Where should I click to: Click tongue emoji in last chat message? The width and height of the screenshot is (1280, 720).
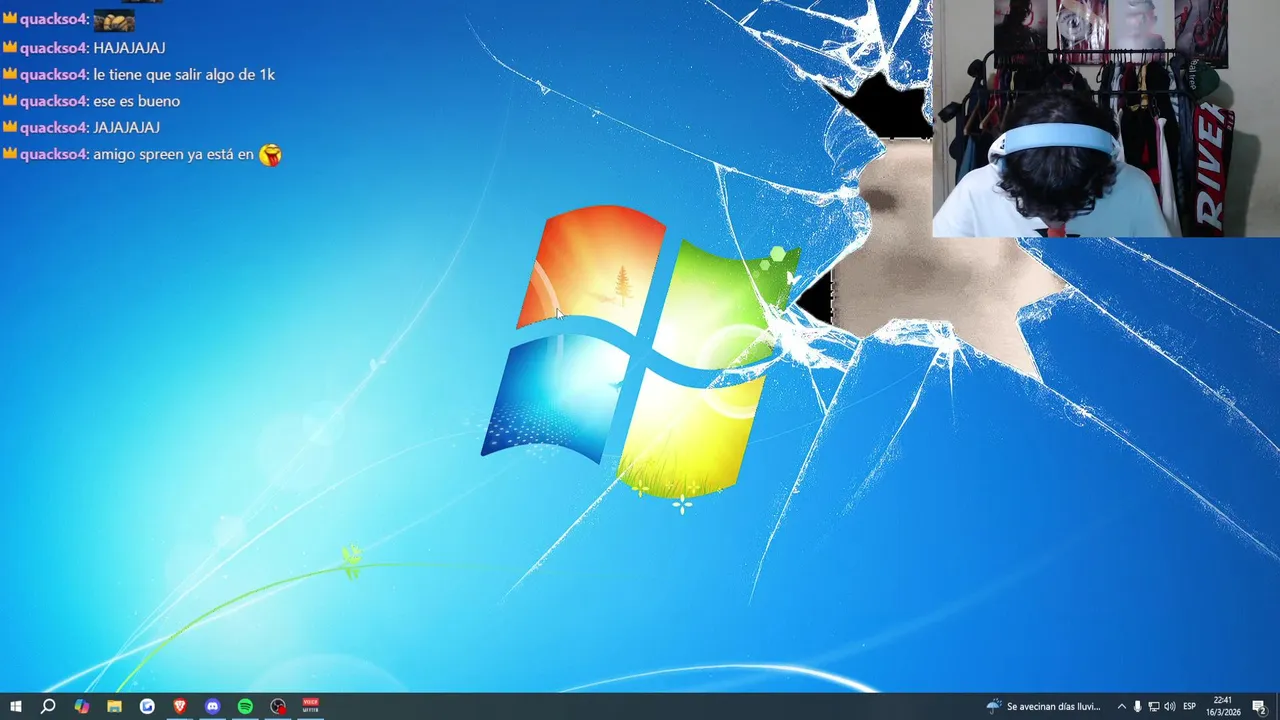pyautogui.click(x=270, y=155)
